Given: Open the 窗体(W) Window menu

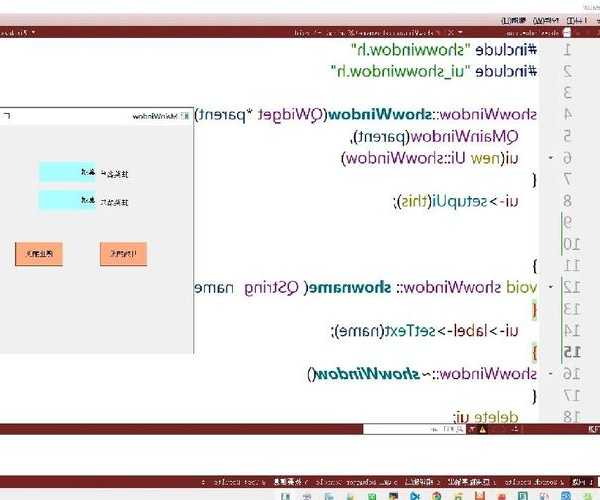Looking at the screenshot, I should click(546, 19).
